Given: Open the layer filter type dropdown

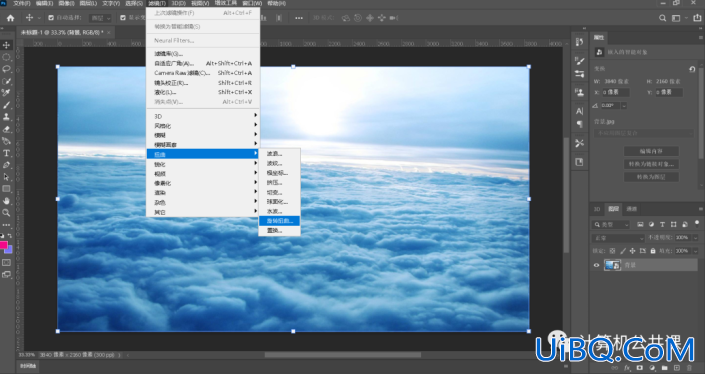Looking at the screenshot, I should click(x=611, y=224).
